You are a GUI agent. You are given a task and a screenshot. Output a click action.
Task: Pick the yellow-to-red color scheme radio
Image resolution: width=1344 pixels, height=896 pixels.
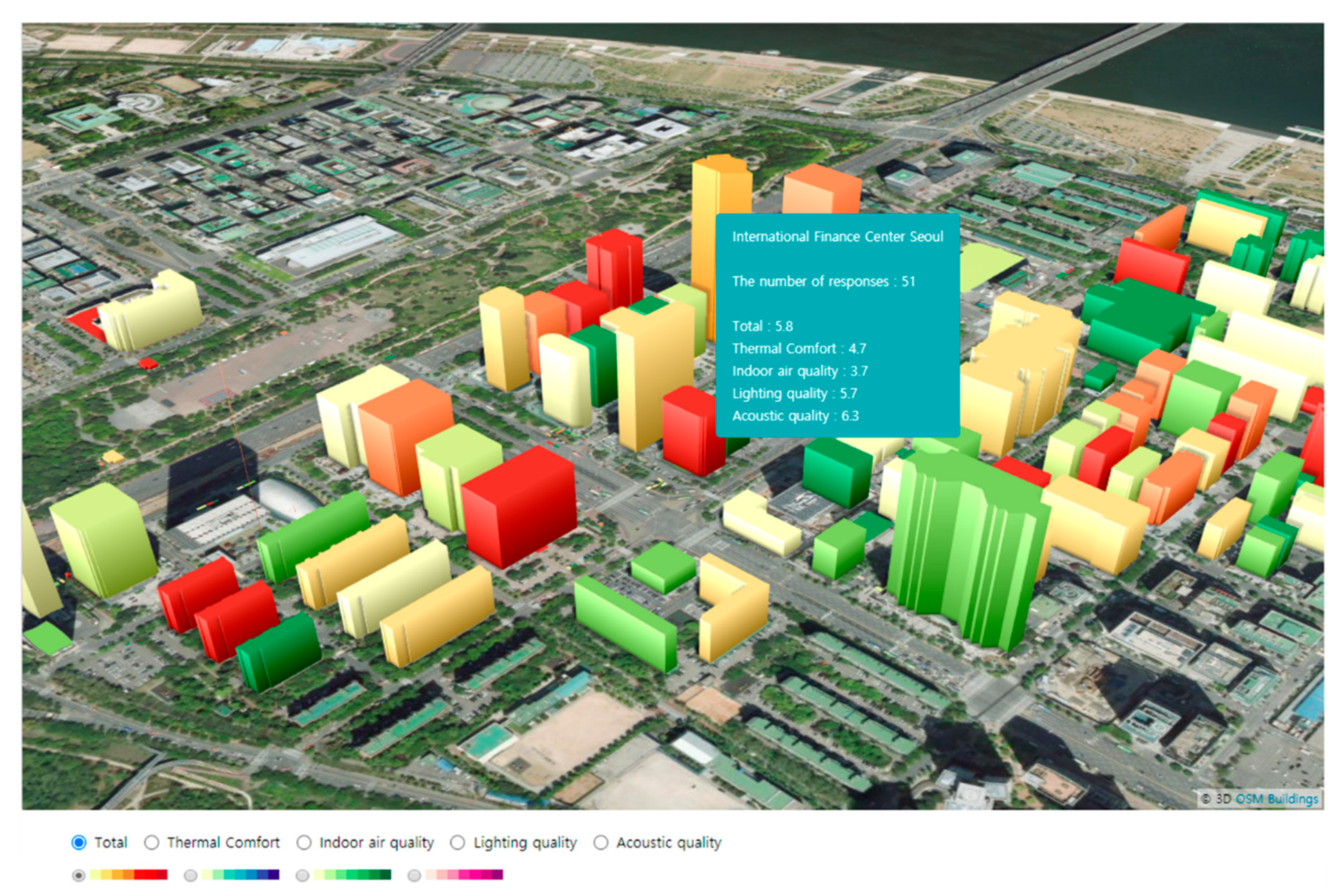79,875
